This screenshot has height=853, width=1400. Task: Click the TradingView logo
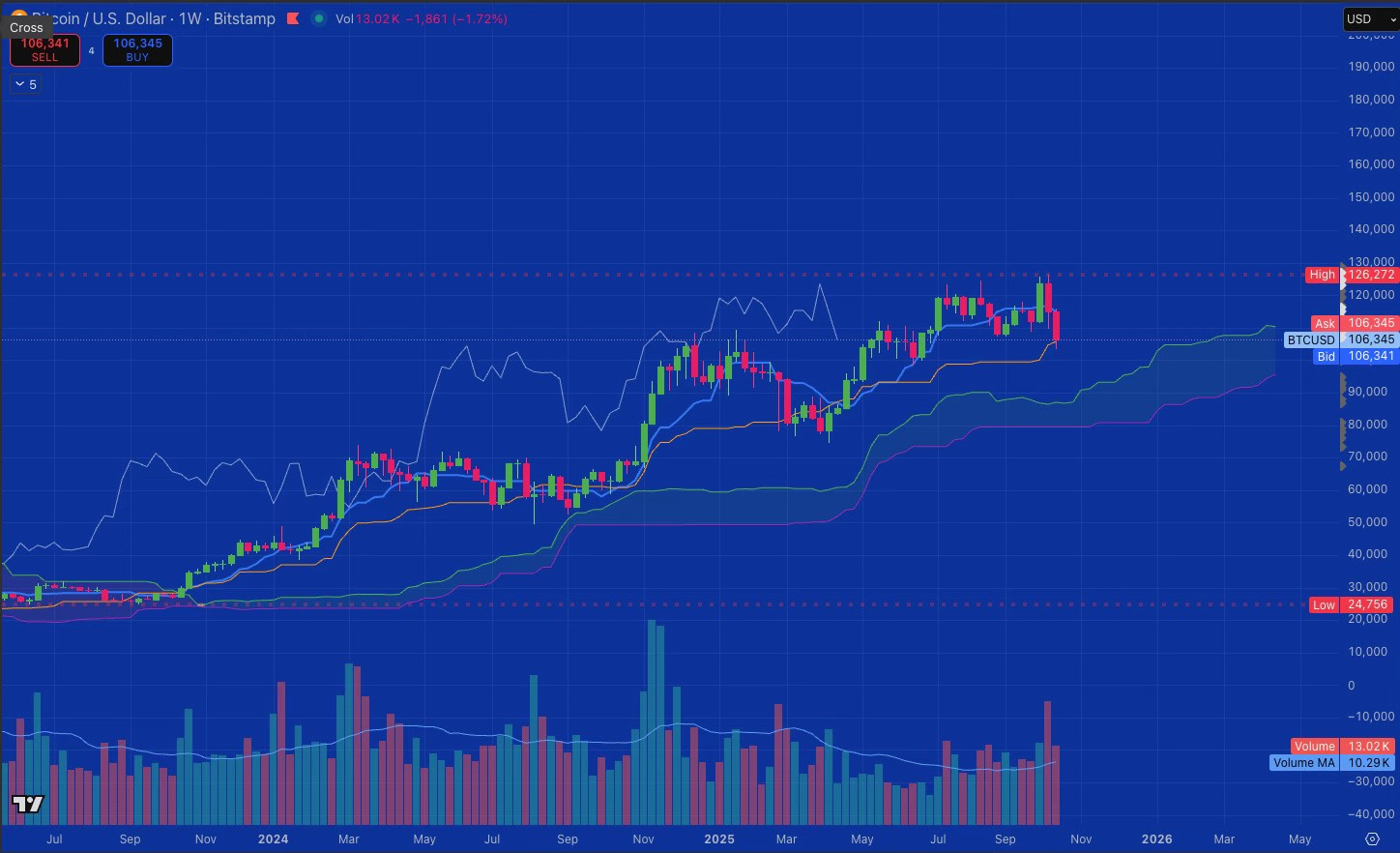pyautogui.click(x=28, y=805)
